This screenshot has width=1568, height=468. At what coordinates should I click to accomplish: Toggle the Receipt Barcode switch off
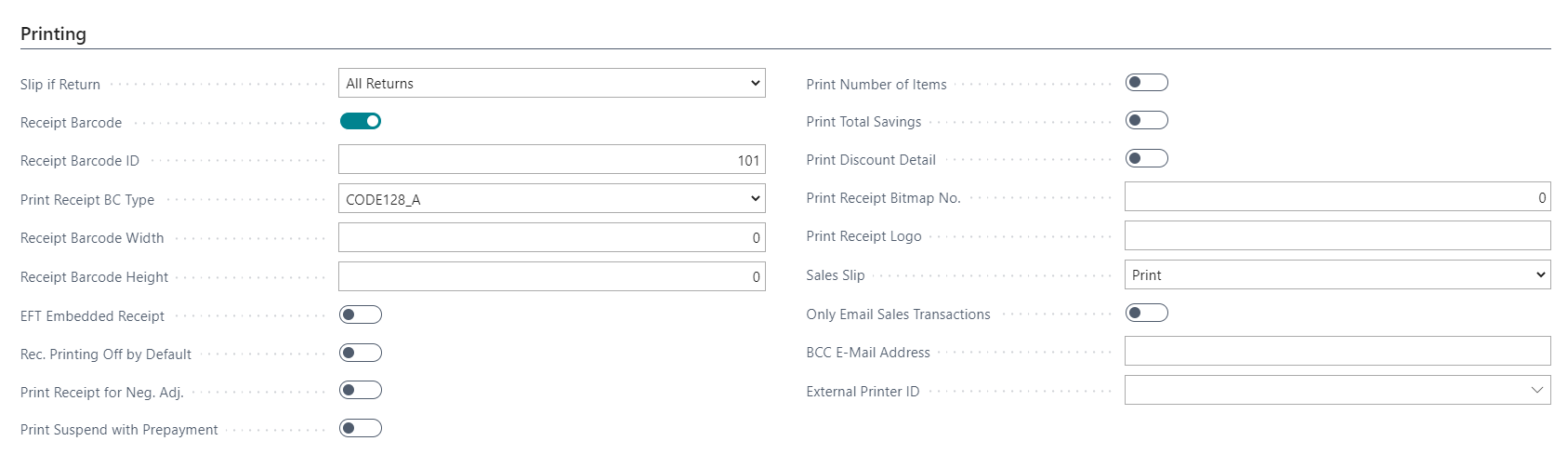[361, 121]
